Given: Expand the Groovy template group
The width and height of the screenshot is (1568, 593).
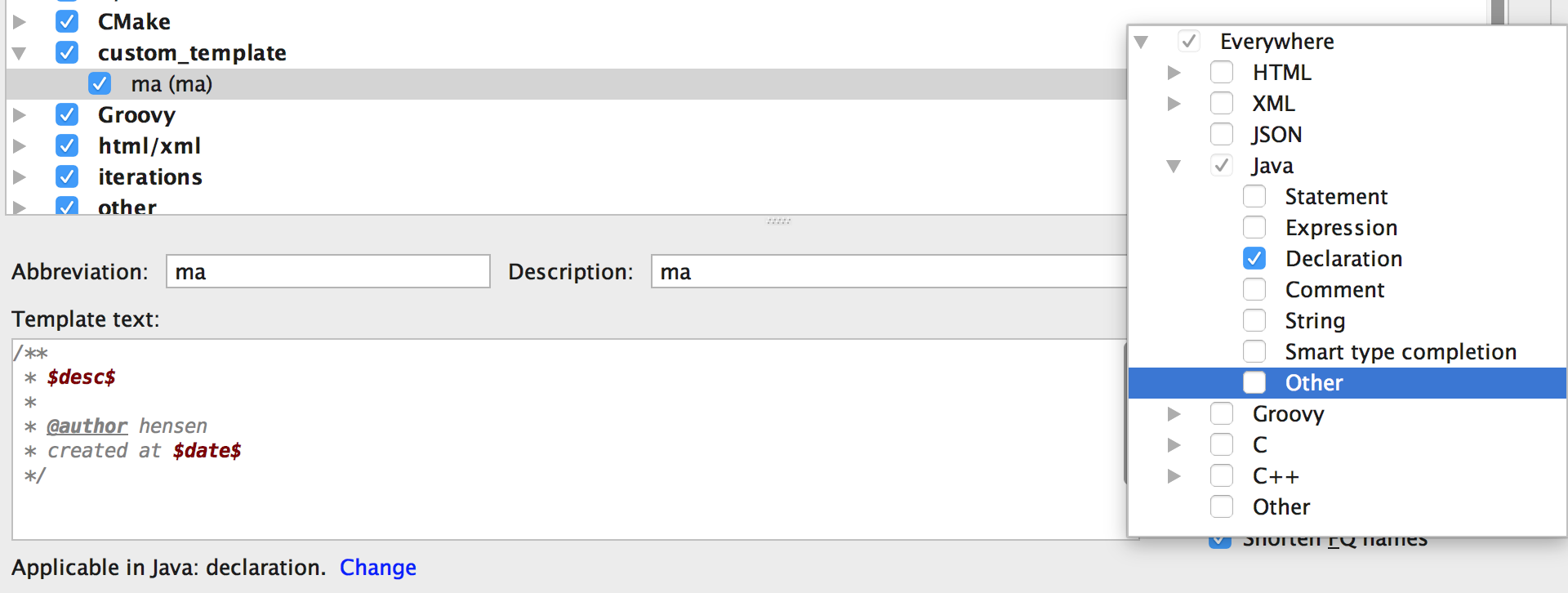Looking at the screenshot, I should pos(20,115).
